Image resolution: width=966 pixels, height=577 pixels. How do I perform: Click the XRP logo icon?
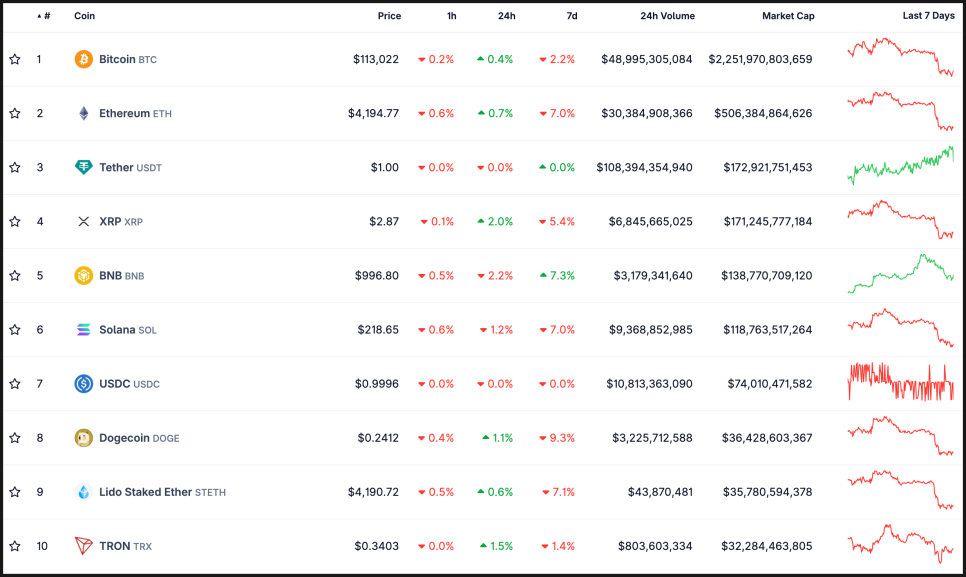(84, 222)
